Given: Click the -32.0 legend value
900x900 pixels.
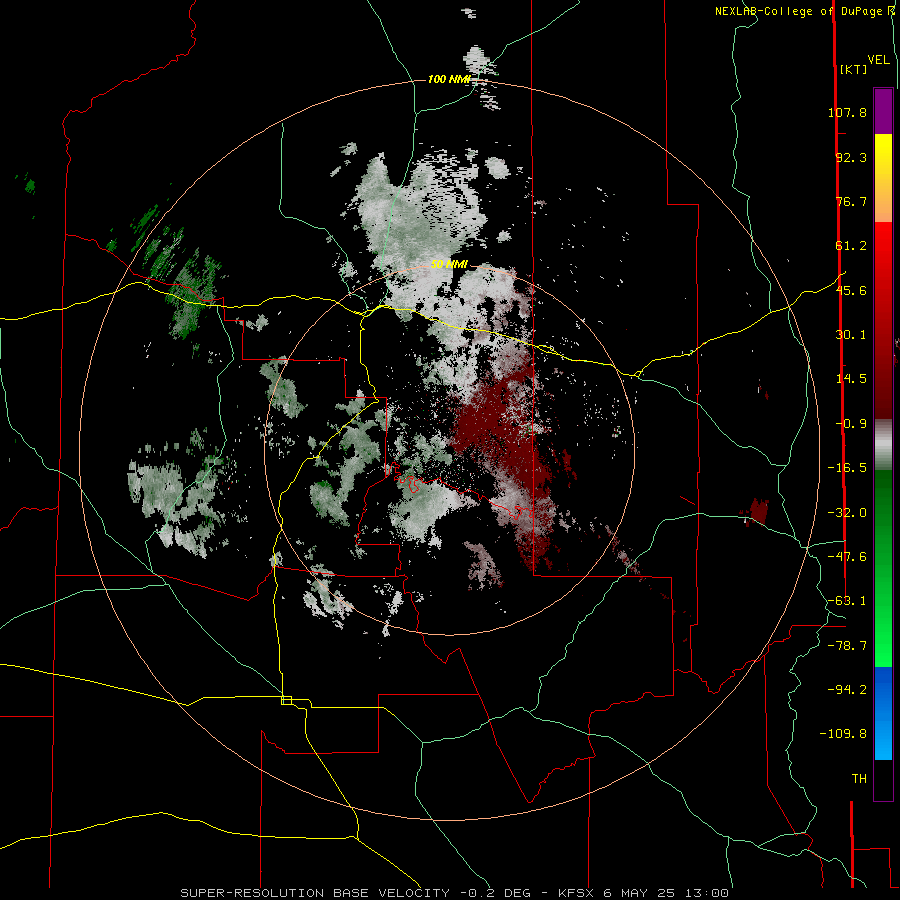Looking at the screenshot, I should point(847,513).
